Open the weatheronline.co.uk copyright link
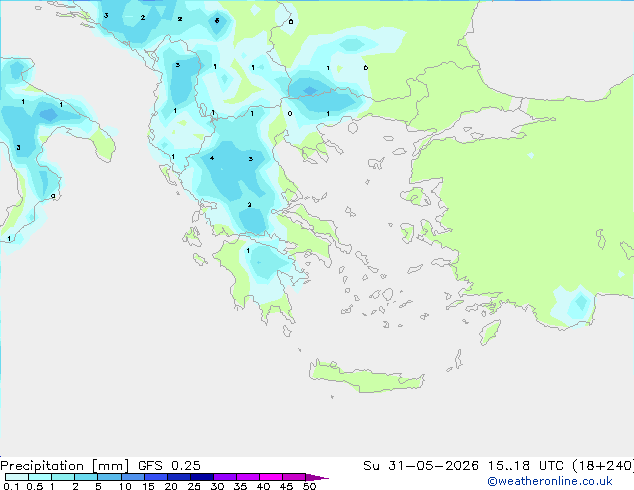 (x=550, y=481)
